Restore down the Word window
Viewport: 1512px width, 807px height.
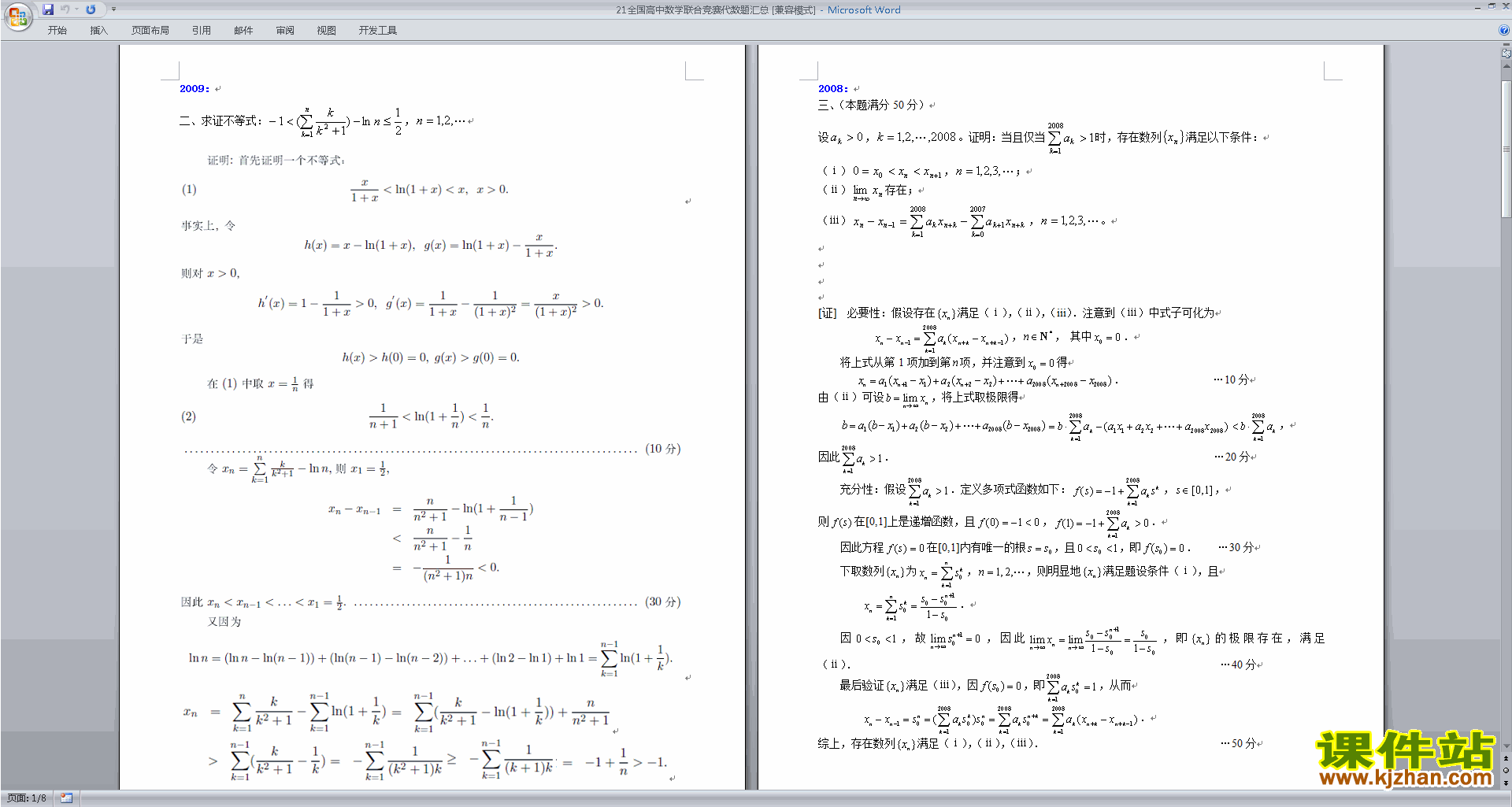[x=1492, y=6]
